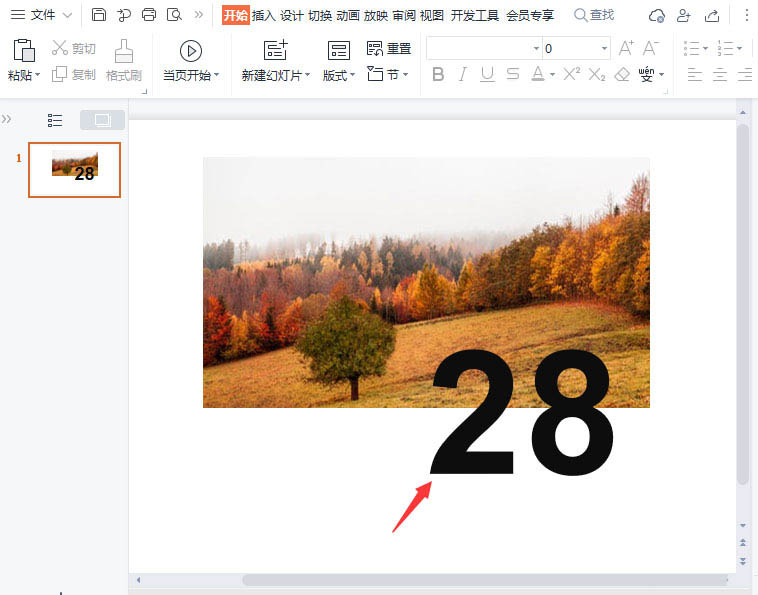Viewport: 758px width, 595px height.
Task: Toggle Bold text formatting
Action: click(438, 74)
